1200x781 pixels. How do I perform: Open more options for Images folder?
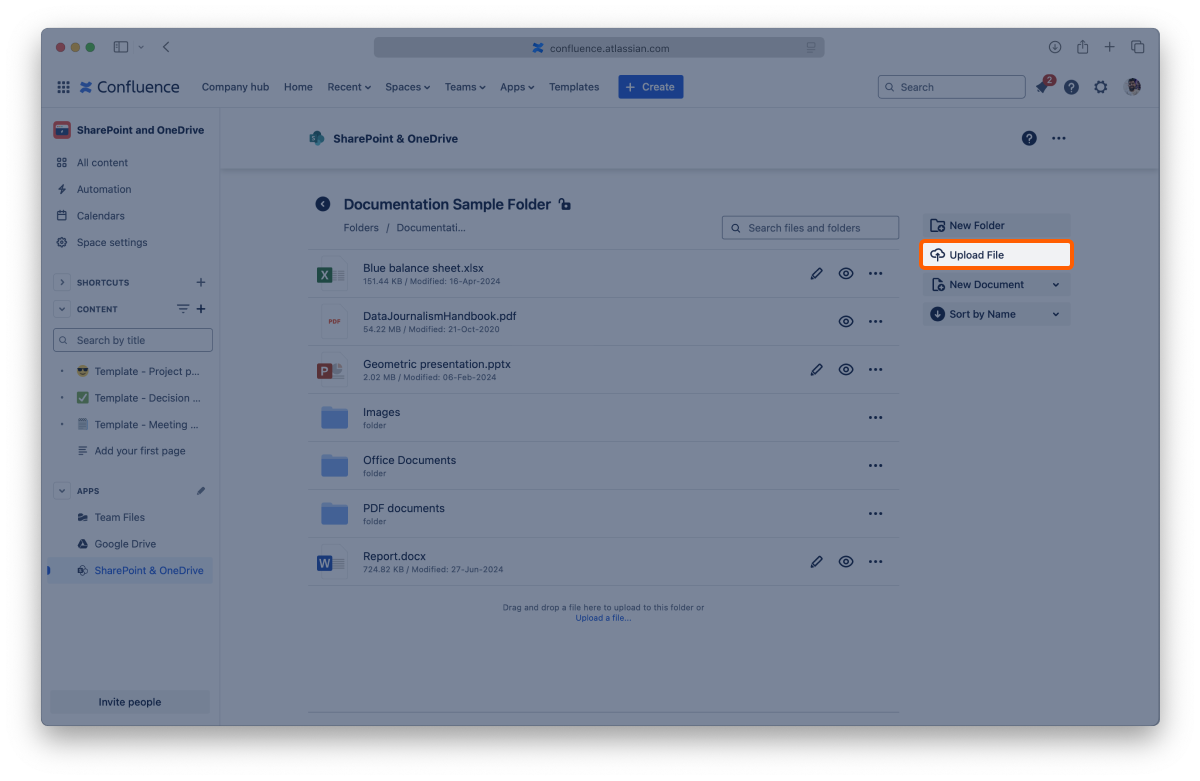tap(875, 418)
